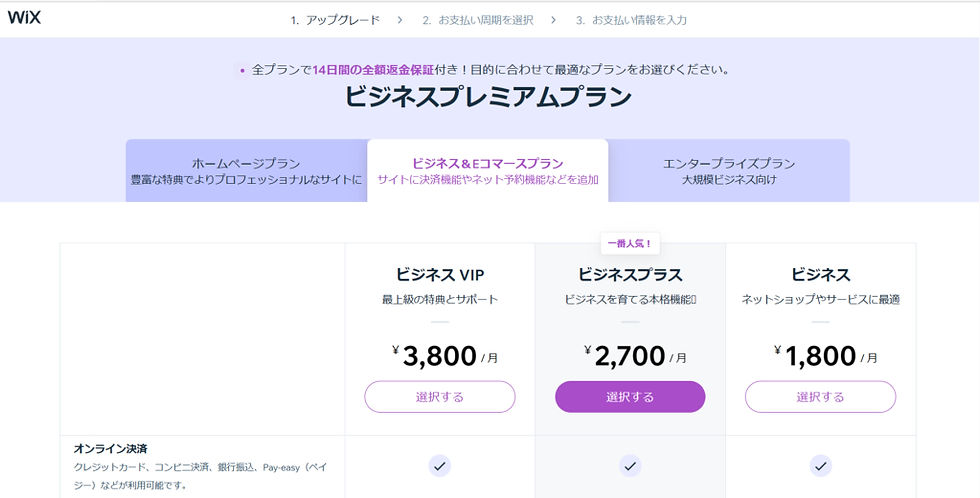The height and width of the screenshot is (498, 980).
Task: Click the checkmark under Business Plus
Action: 630,465
